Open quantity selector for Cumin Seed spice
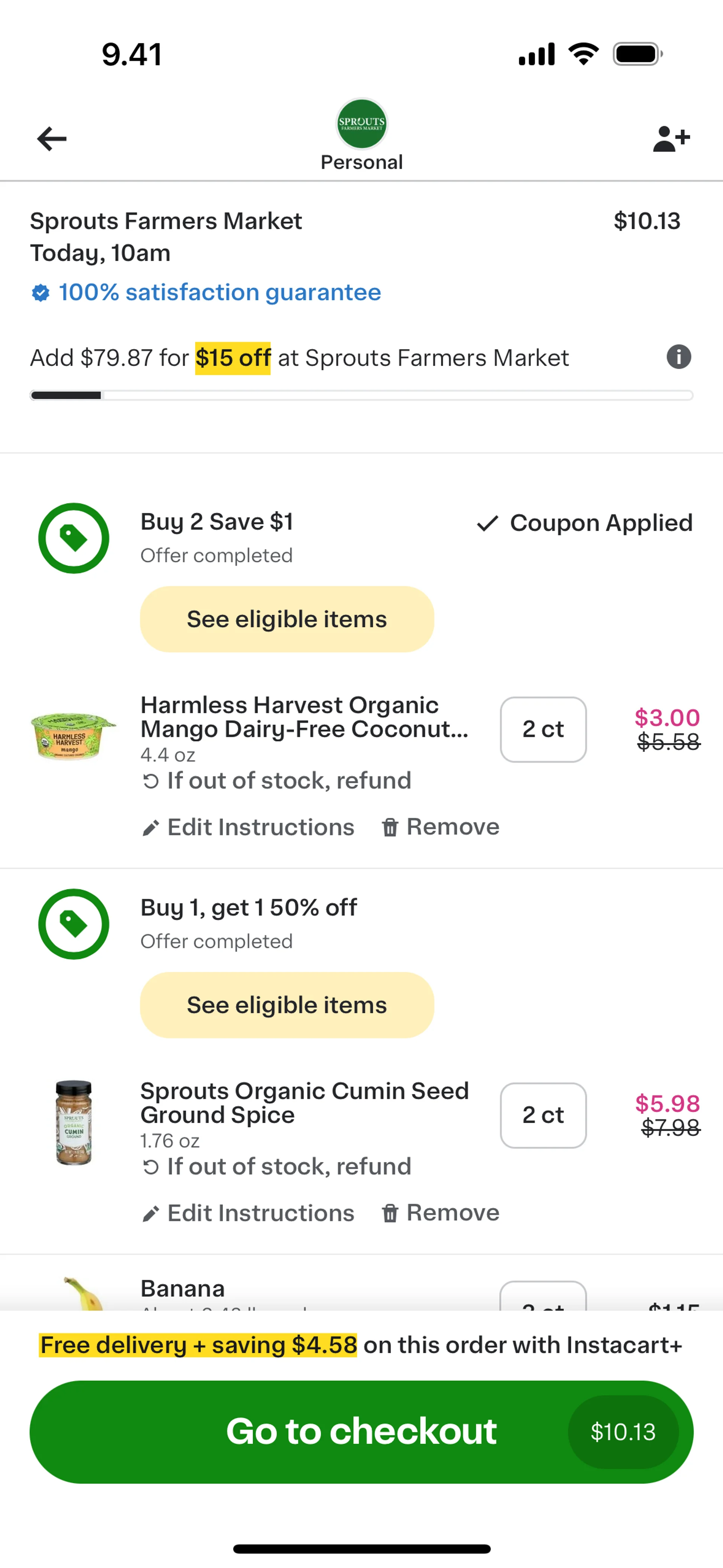The height and width of the screenshot is (1568, 723). (543, 1115)
